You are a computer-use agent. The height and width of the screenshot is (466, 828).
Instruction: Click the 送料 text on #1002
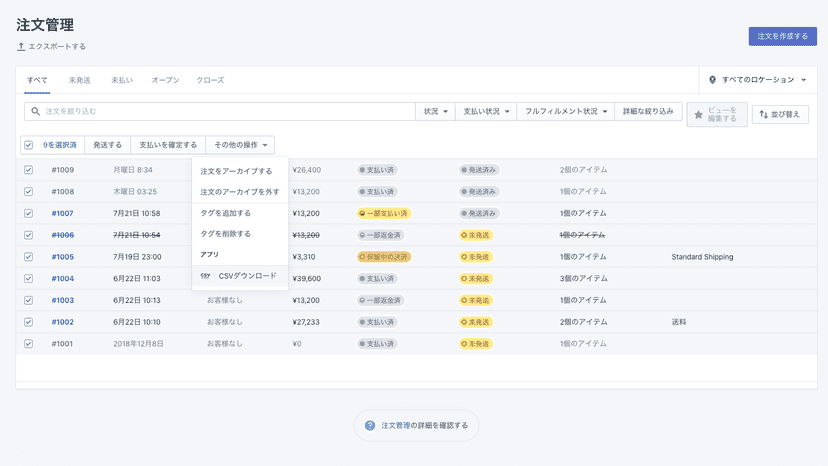679,322
